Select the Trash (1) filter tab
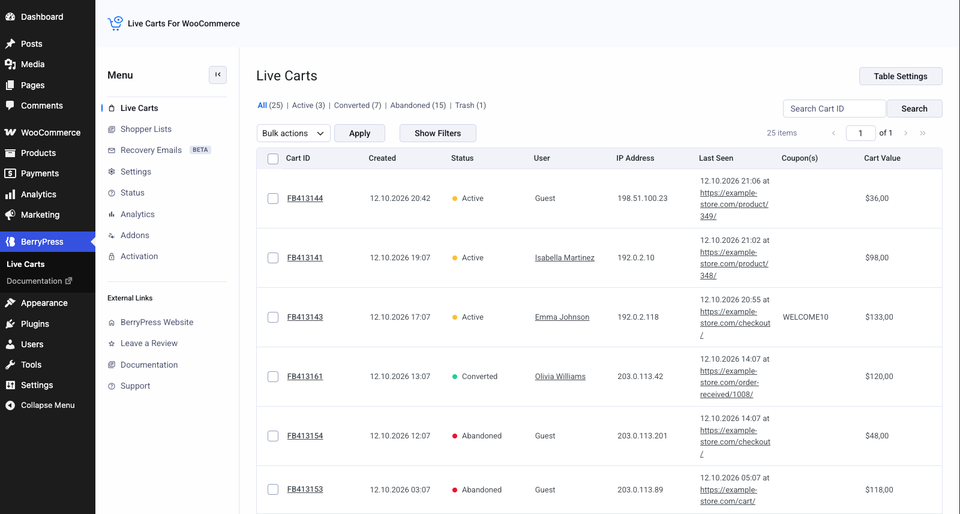 (x=470, y=105)
